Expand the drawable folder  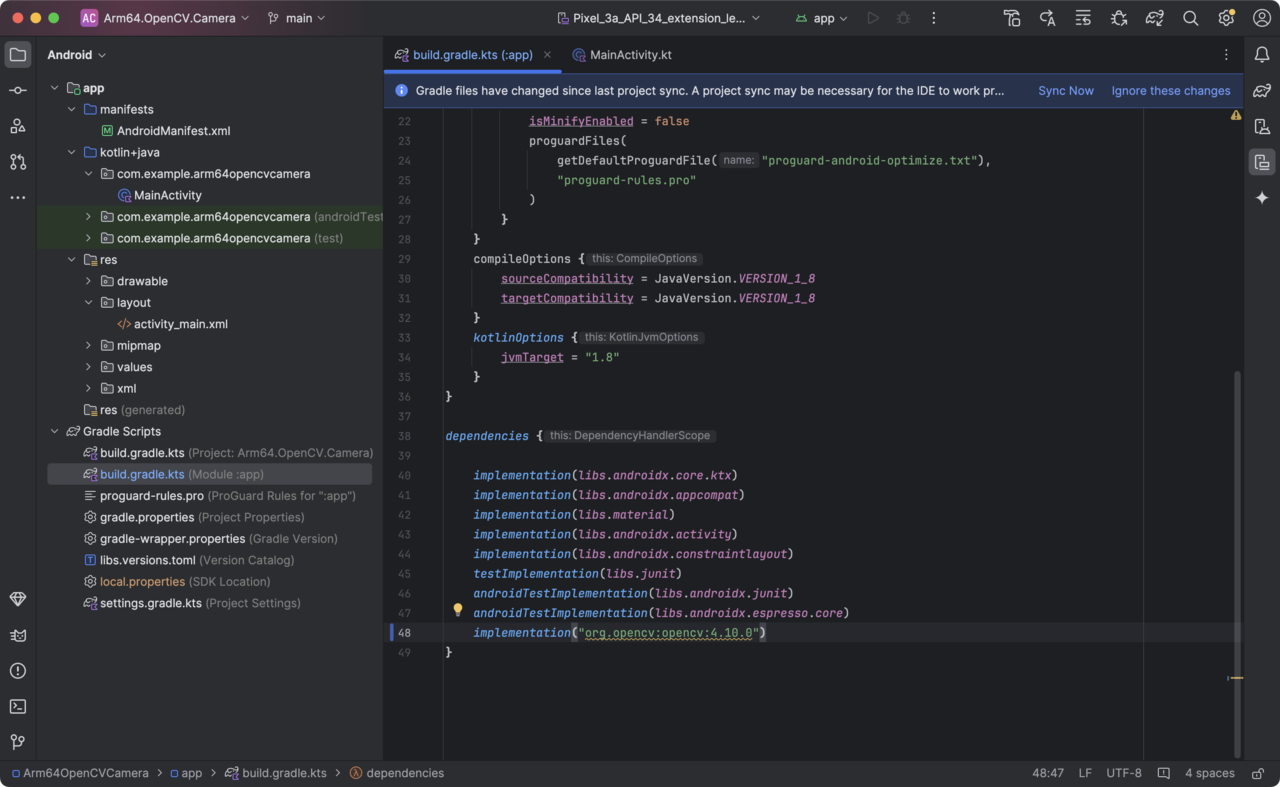pos(88,281)
